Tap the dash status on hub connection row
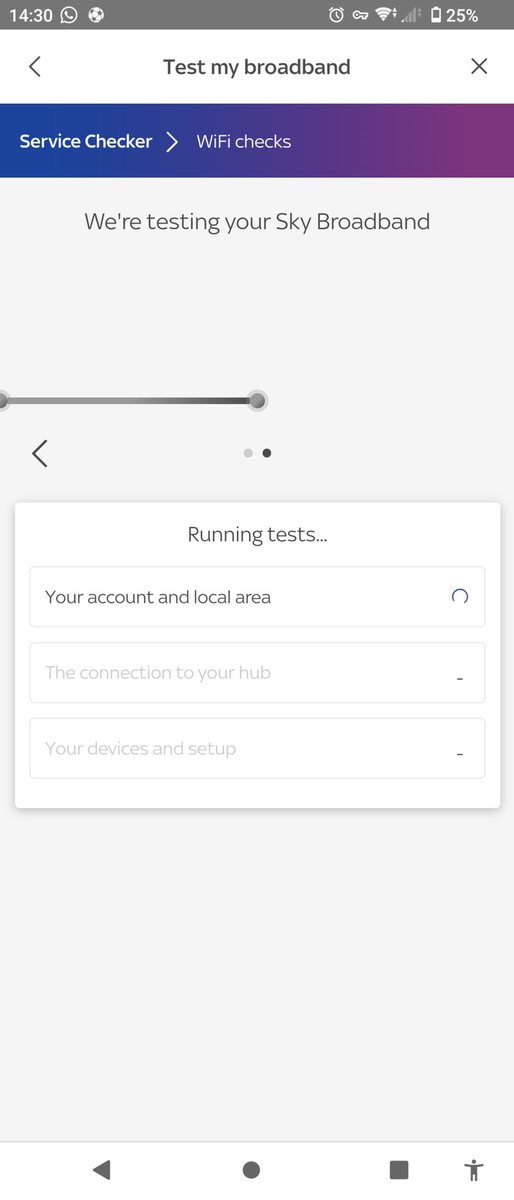The height and width of the screenshot is (1200, 514). click(460, 679)
